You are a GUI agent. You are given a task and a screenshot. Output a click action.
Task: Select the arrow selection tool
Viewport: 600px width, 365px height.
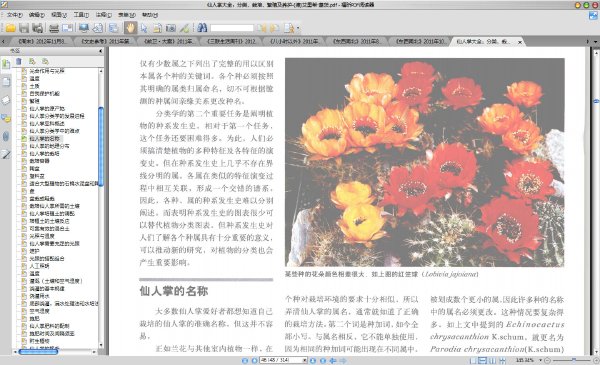144,28
